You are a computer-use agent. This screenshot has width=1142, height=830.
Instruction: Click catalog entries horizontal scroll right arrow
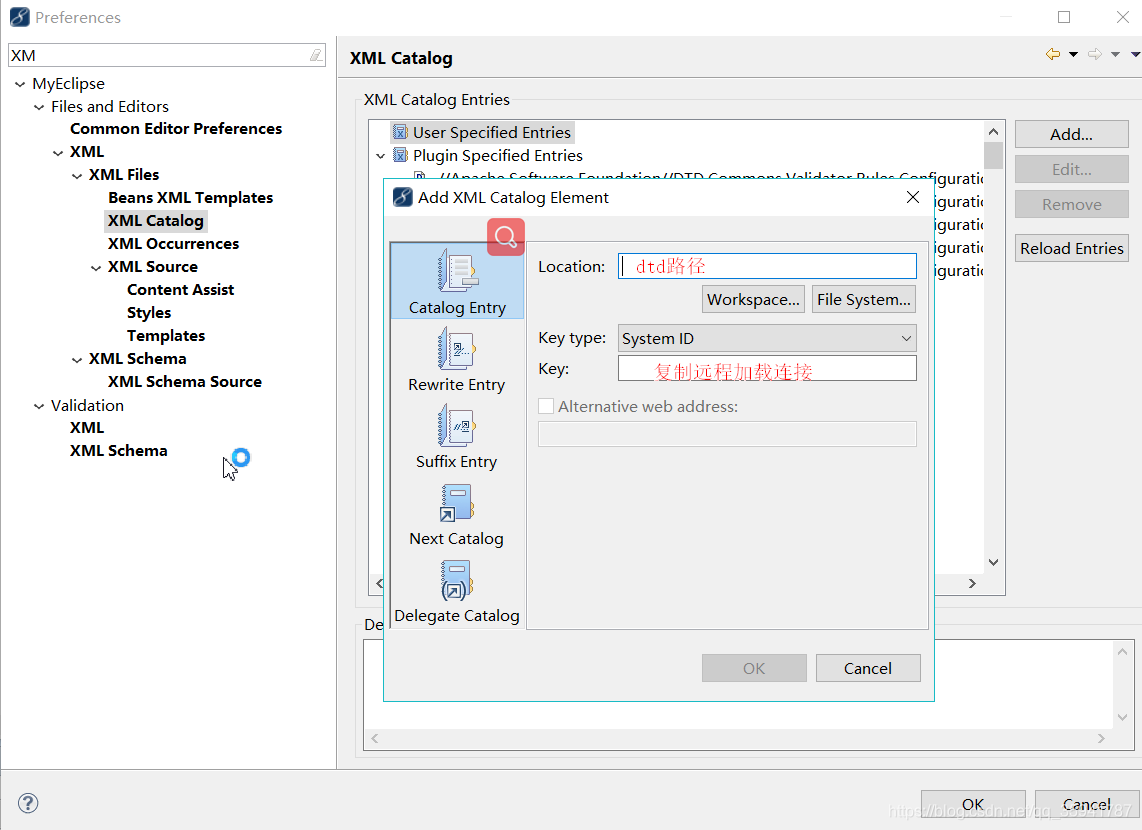tap(972, 583)
